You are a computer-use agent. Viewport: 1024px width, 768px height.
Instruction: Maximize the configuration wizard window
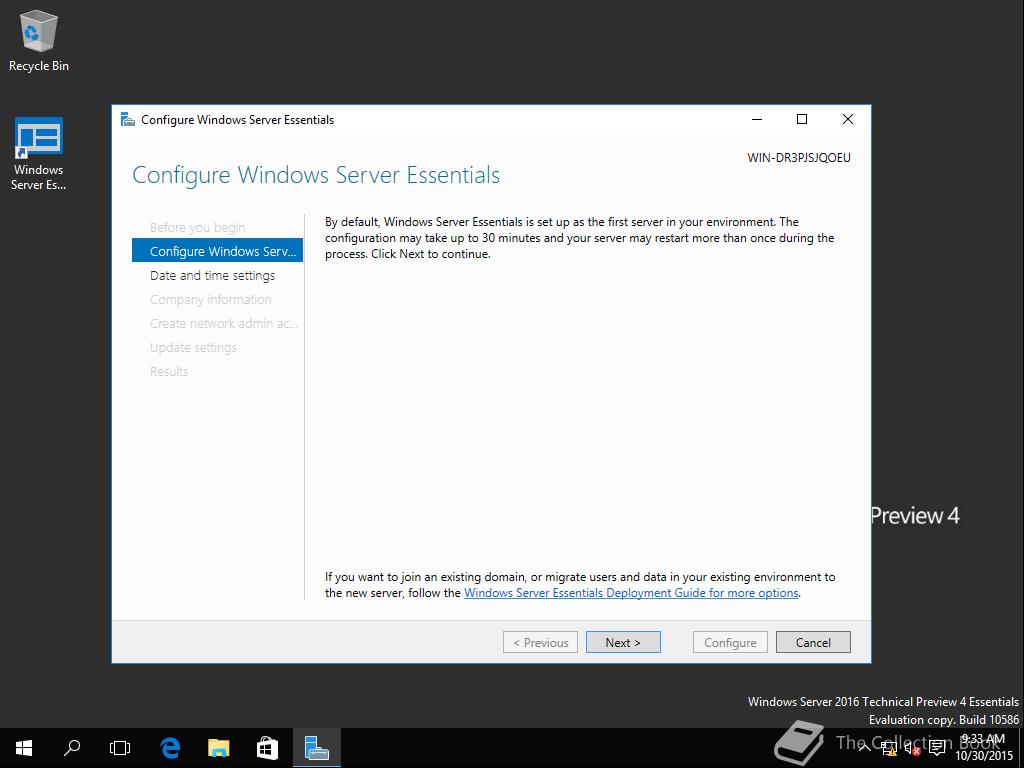(802, 119)
